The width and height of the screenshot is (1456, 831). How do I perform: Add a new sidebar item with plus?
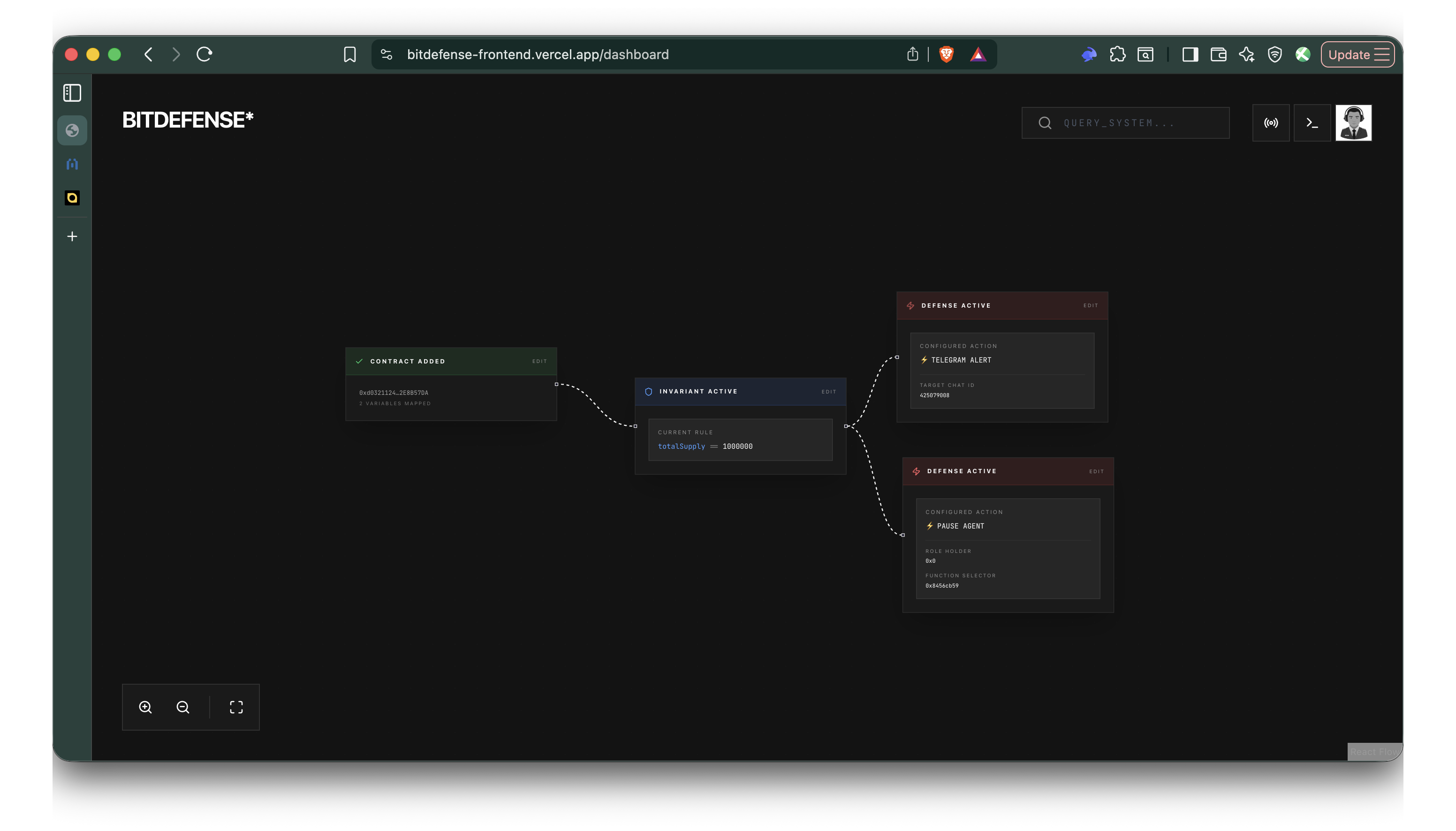72,236
